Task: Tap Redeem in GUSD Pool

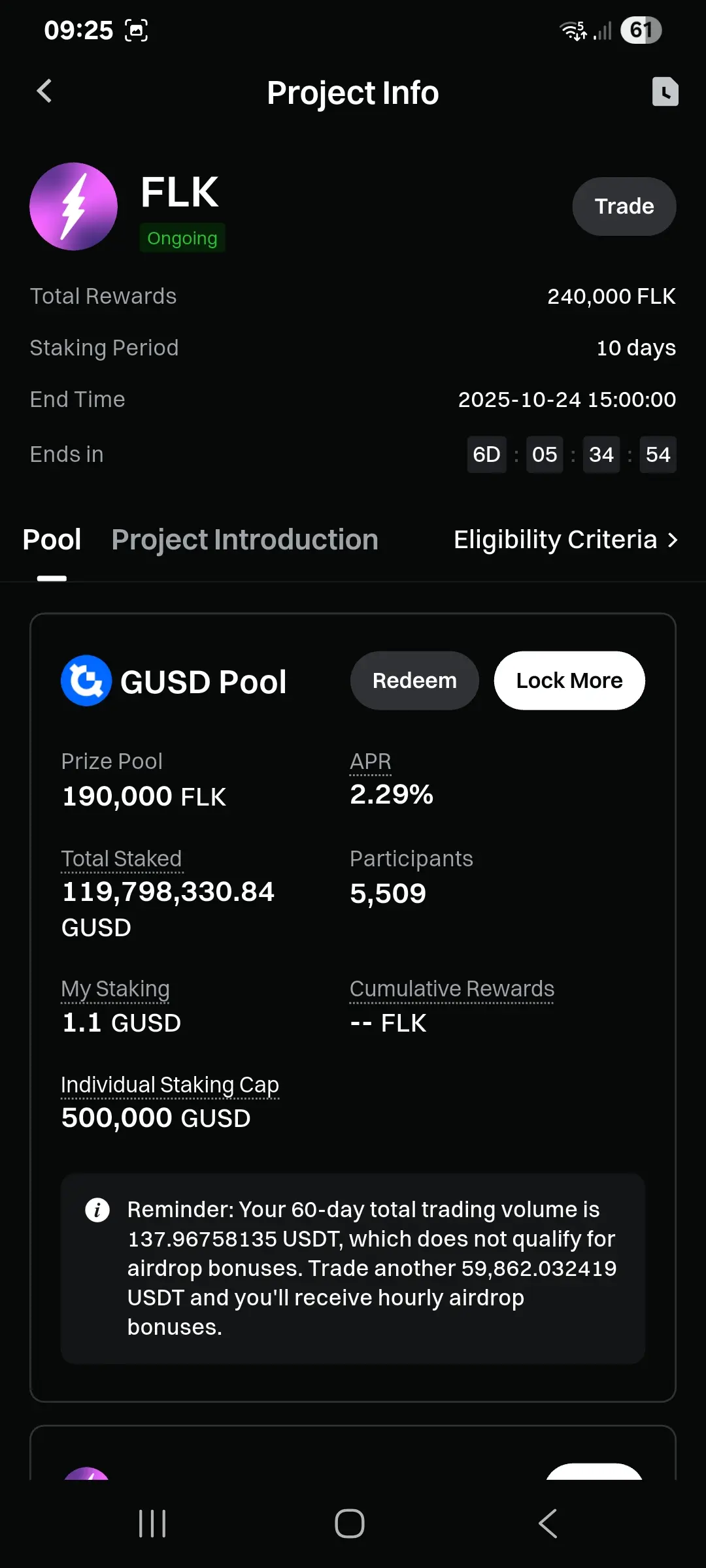Action: (x=414, y=681)
